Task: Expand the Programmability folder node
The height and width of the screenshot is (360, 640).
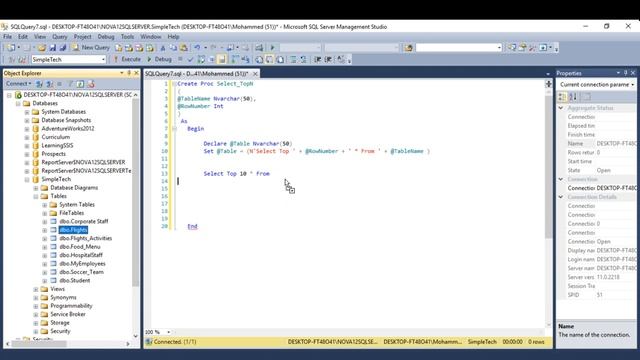Action: (36, 306)
